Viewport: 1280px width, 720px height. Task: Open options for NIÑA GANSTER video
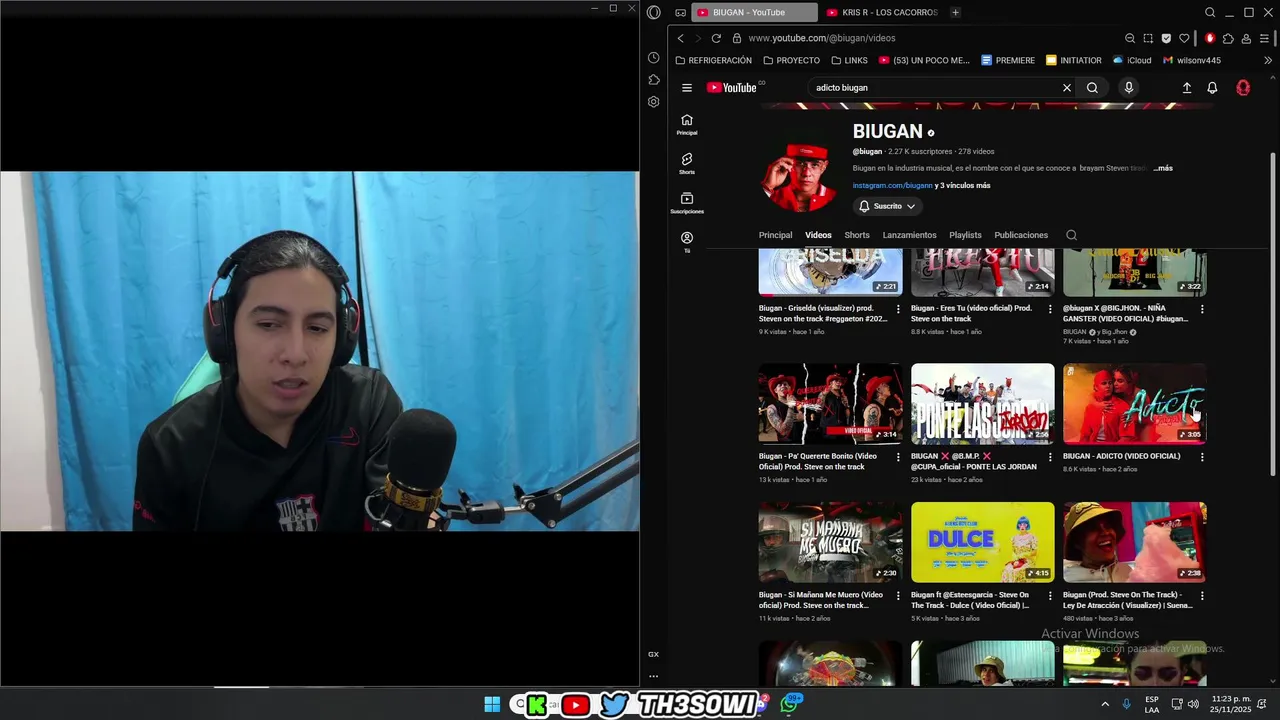(x=1202, y=309)
